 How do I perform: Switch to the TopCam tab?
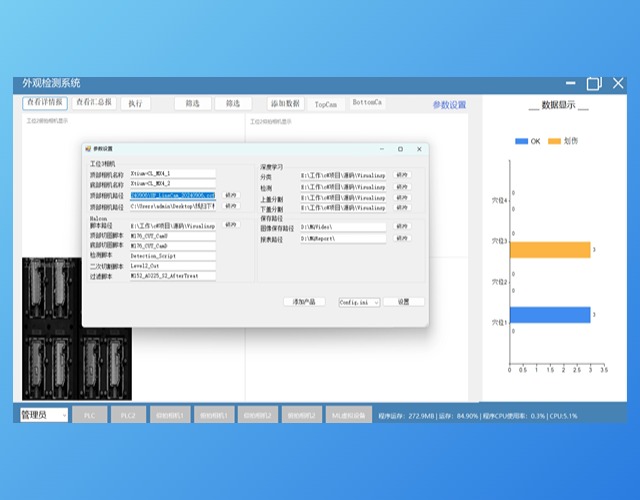(326, 103)
